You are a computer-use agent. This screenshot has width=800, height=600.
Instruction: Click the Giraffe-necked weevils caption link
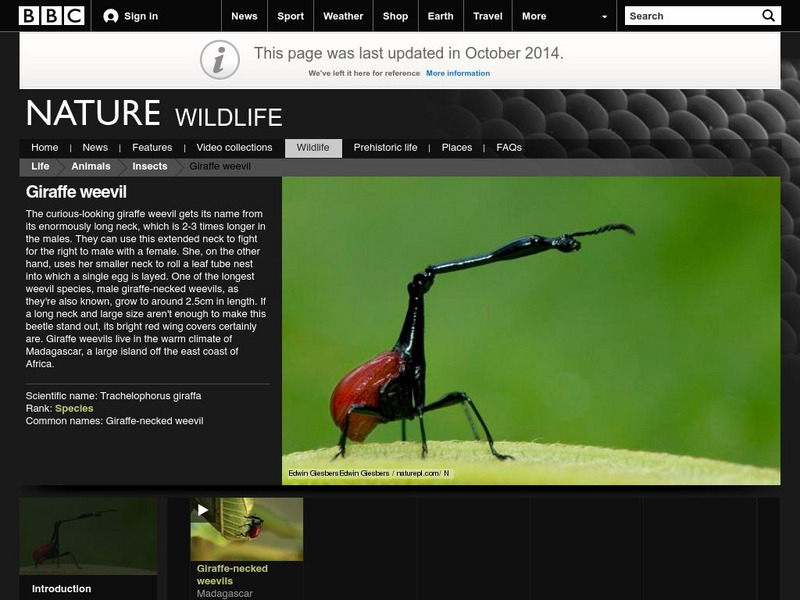coord(231,573)
